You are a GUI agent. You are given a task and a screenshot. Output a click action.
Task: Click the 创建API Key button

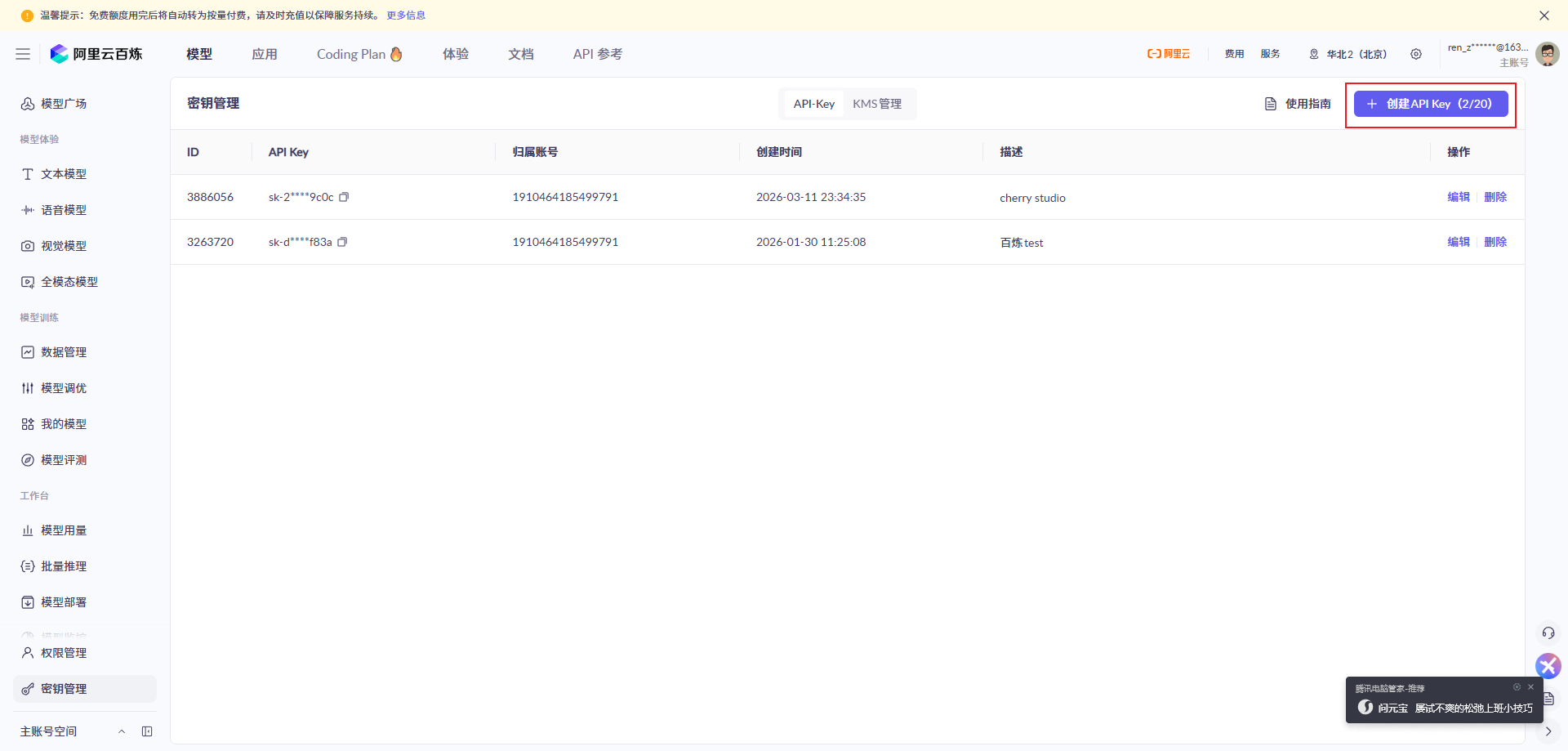tap(1430, 104)
